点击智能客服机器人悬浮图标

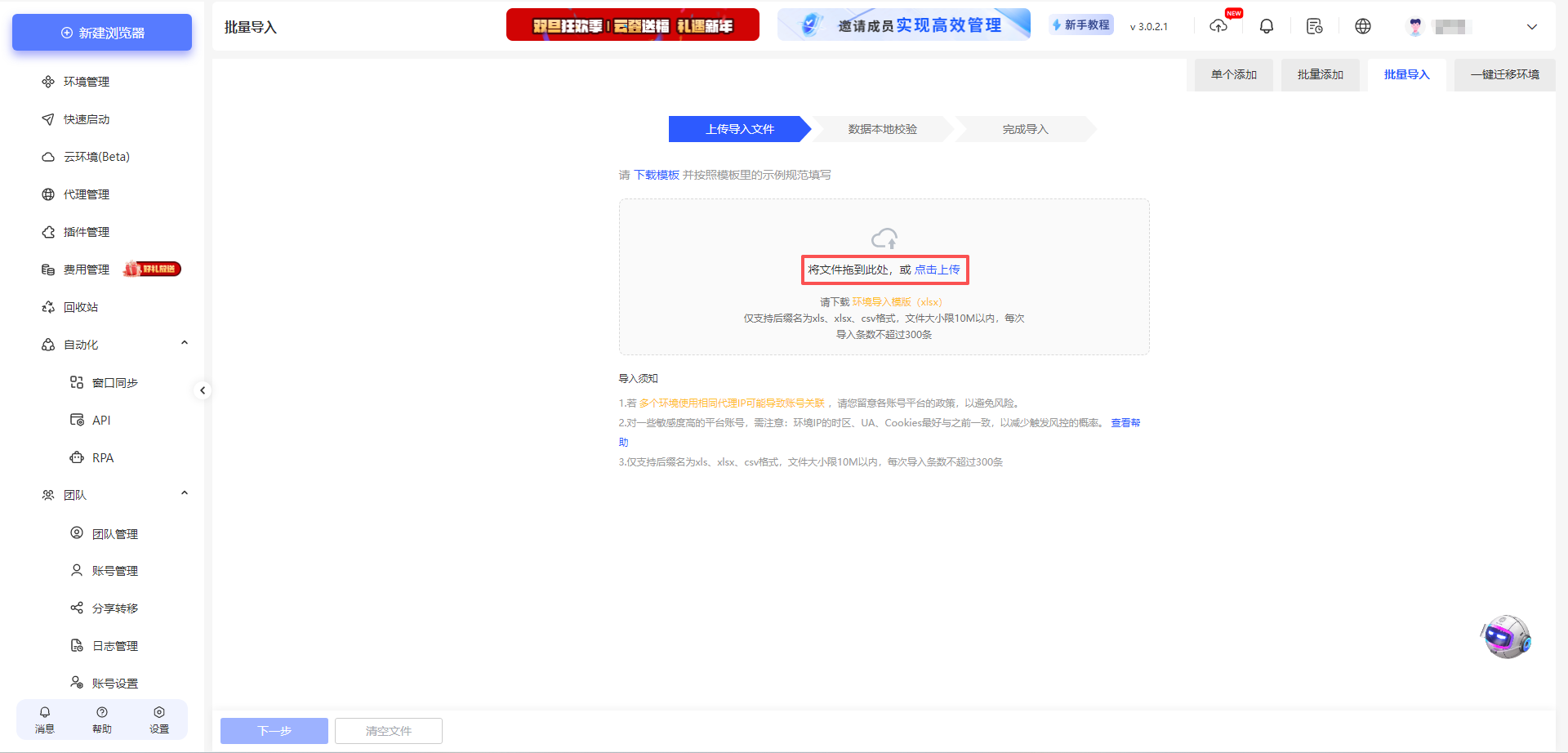[1507, 636]
